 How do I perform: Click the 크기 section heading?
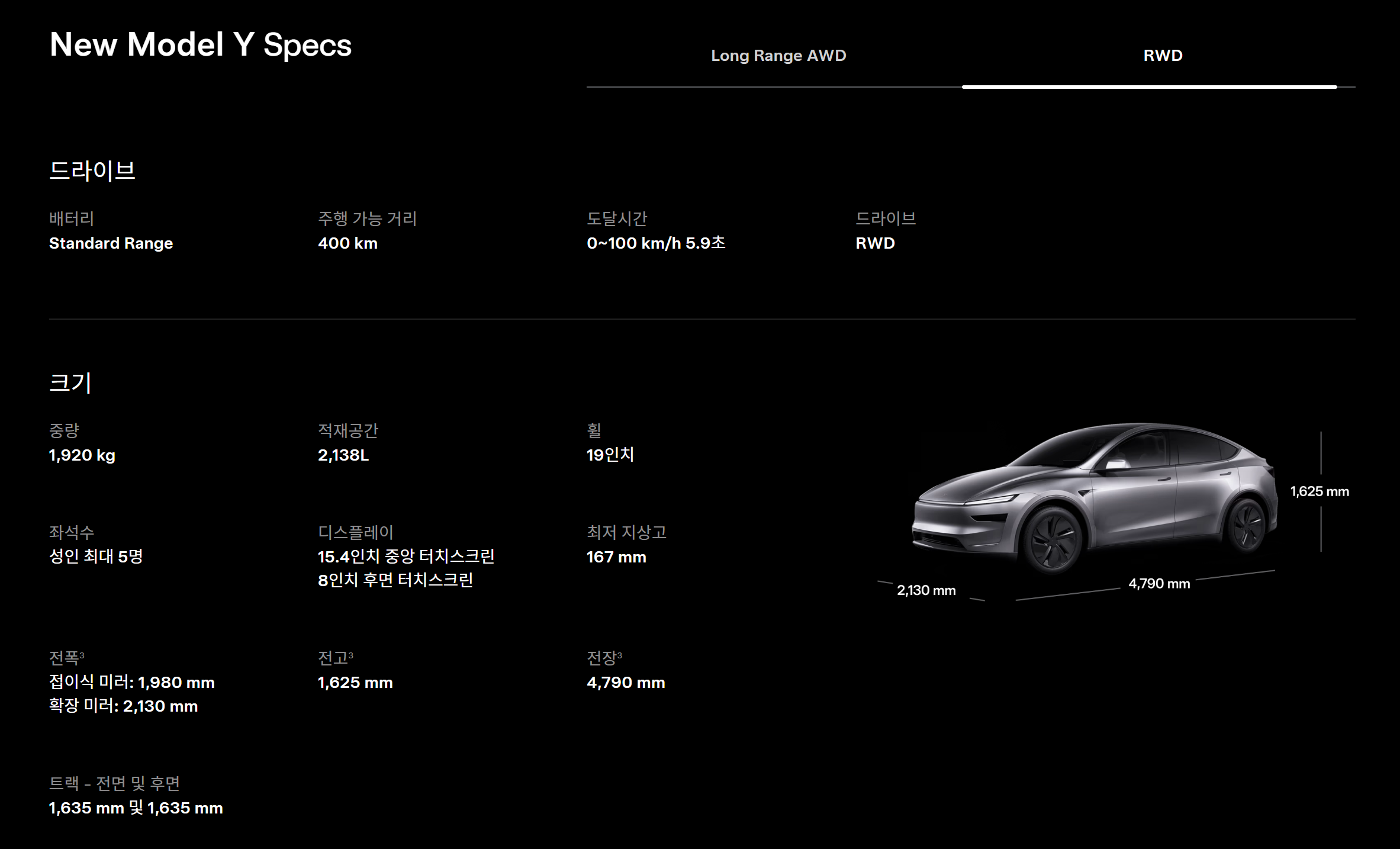pyautogui.click(x=70, y=382)
